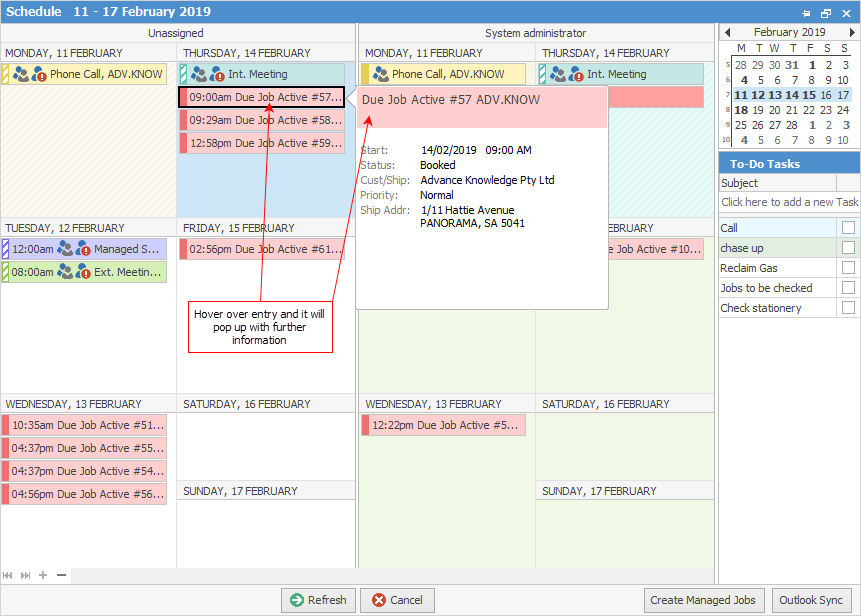Jump to last period with navigation arrows
The image size is (861, 616).
click(26, 575)
